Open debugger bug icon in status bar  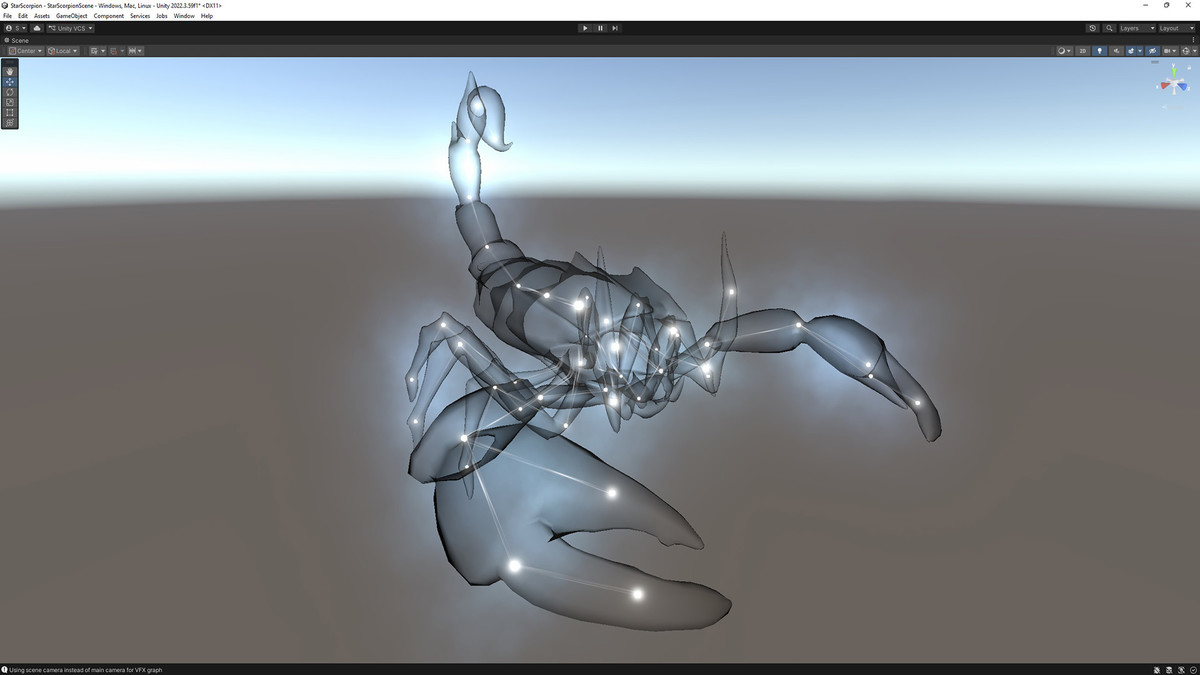tap(1157, 669)
